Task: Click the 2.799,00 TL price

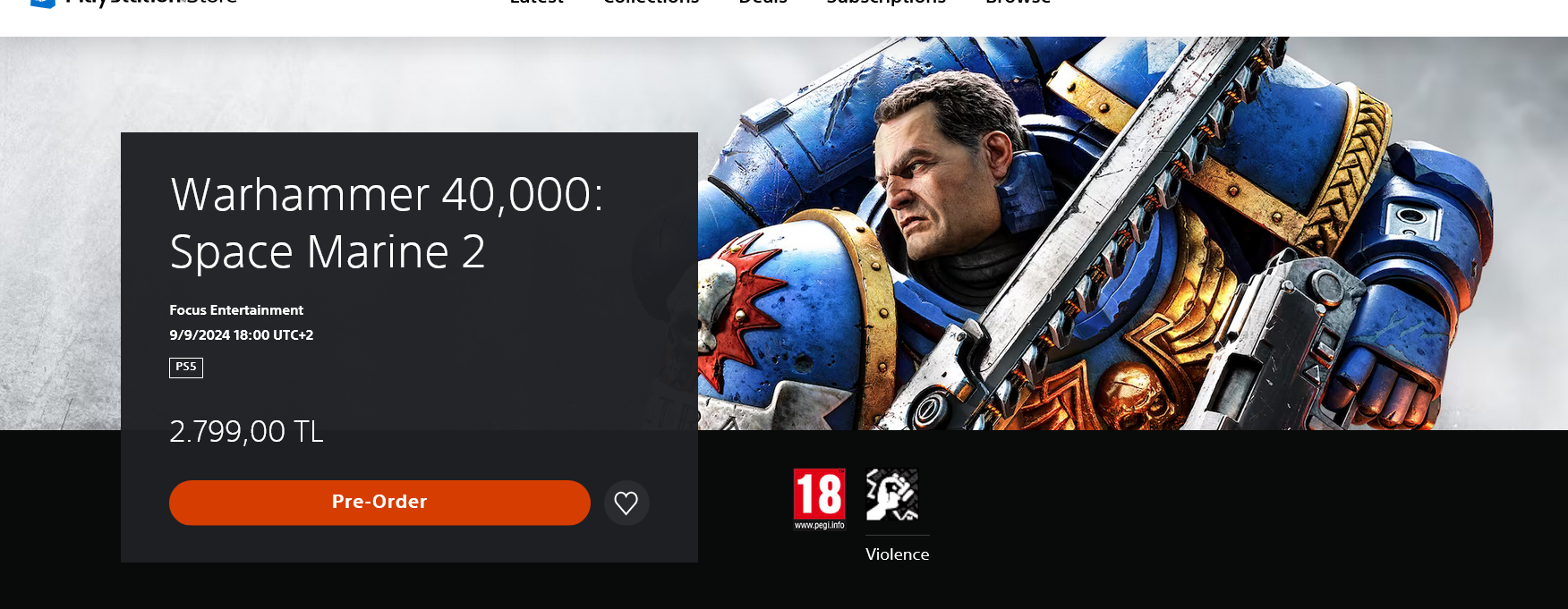Action: coord(246,432)
